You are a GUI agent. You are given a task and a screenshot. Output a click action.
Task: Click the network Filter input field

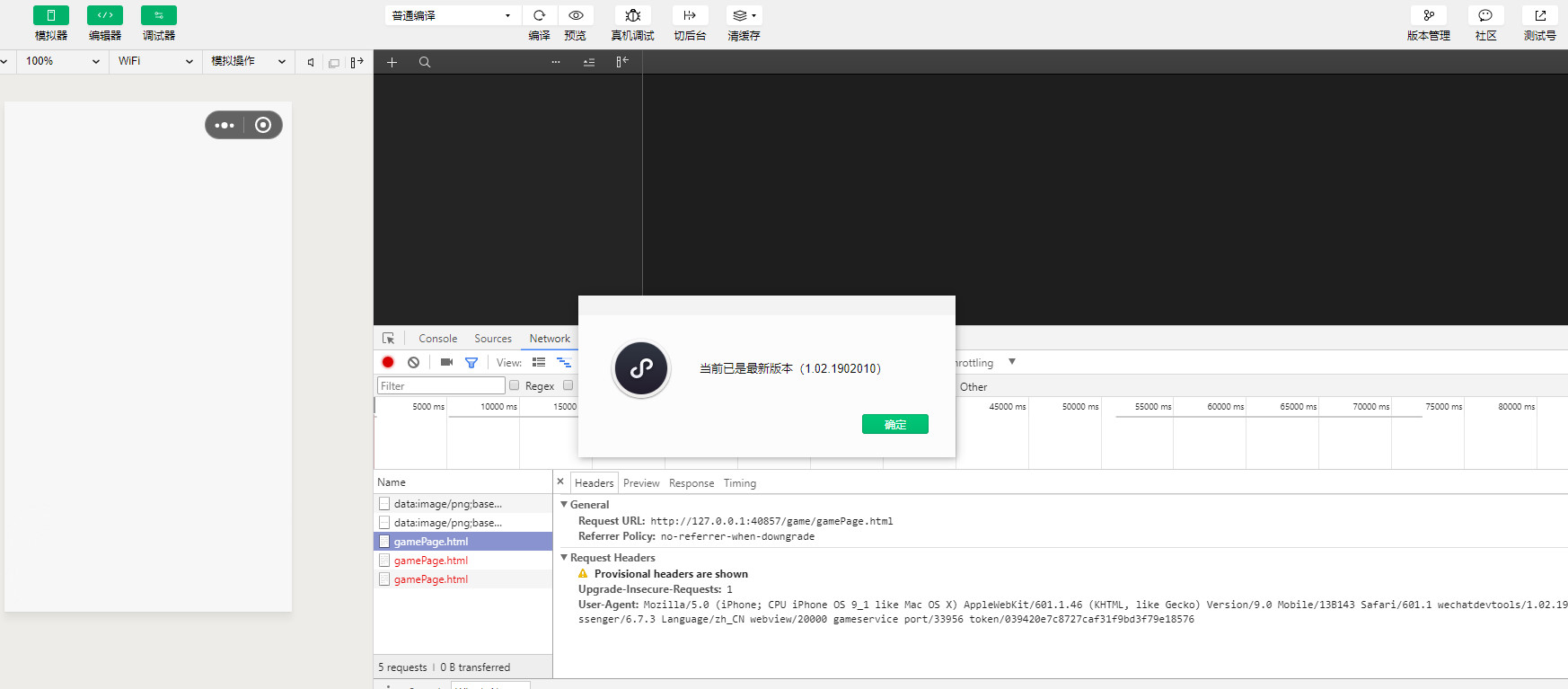coord(441,385)
